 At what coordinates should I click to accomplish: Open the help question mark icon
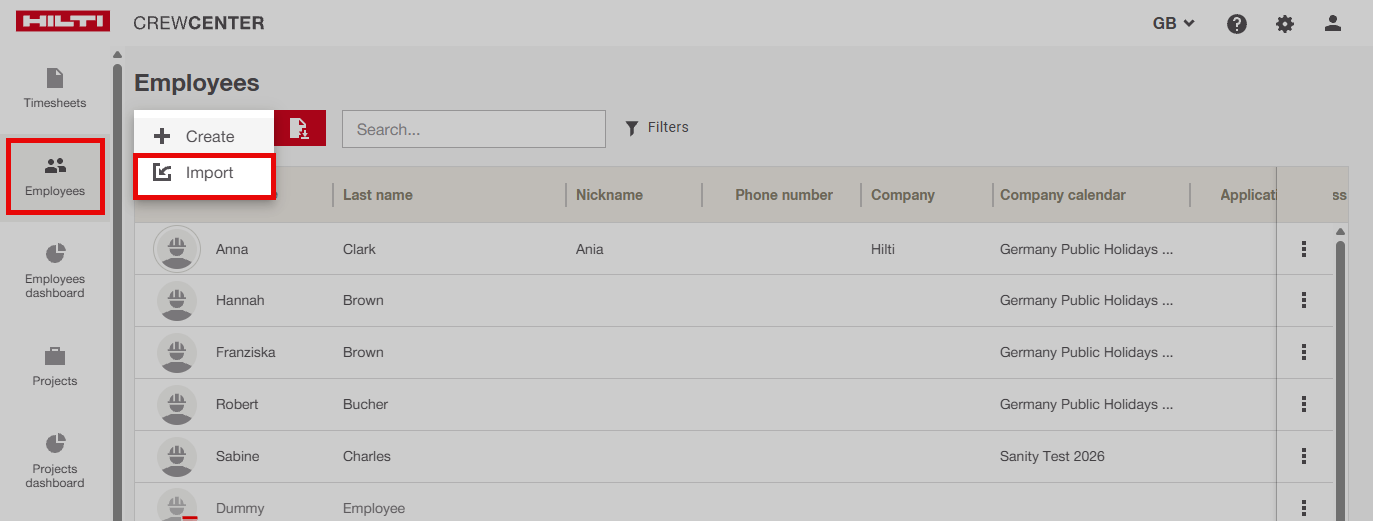(x=1237, y=23)
